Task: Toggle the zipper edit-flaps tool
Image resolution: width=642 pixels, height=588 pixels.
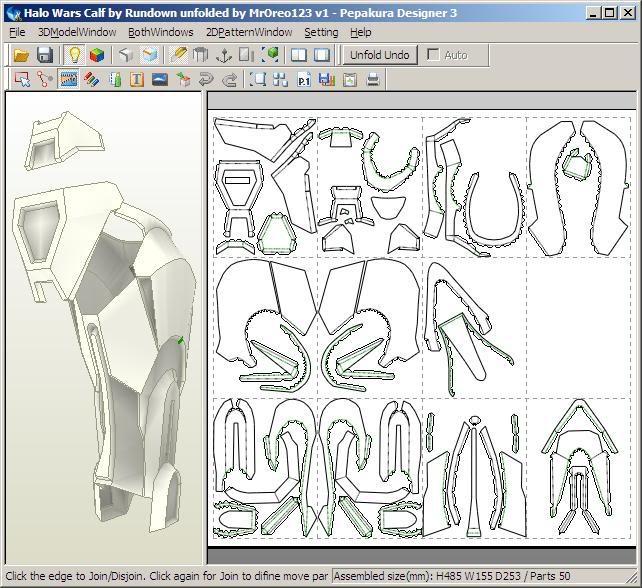Action: click(x=68, y=79)
